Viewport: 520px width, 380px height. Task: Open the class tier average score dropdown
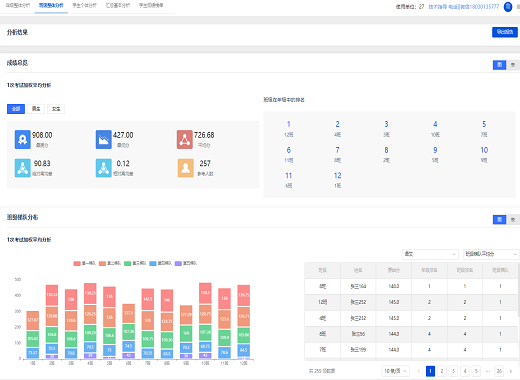click(x=491, y=254)
